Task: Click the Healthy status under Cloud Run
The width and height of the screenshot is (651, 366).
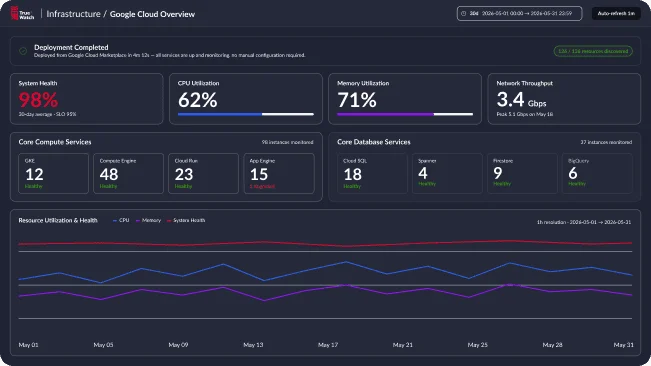Action: point(184,186)
